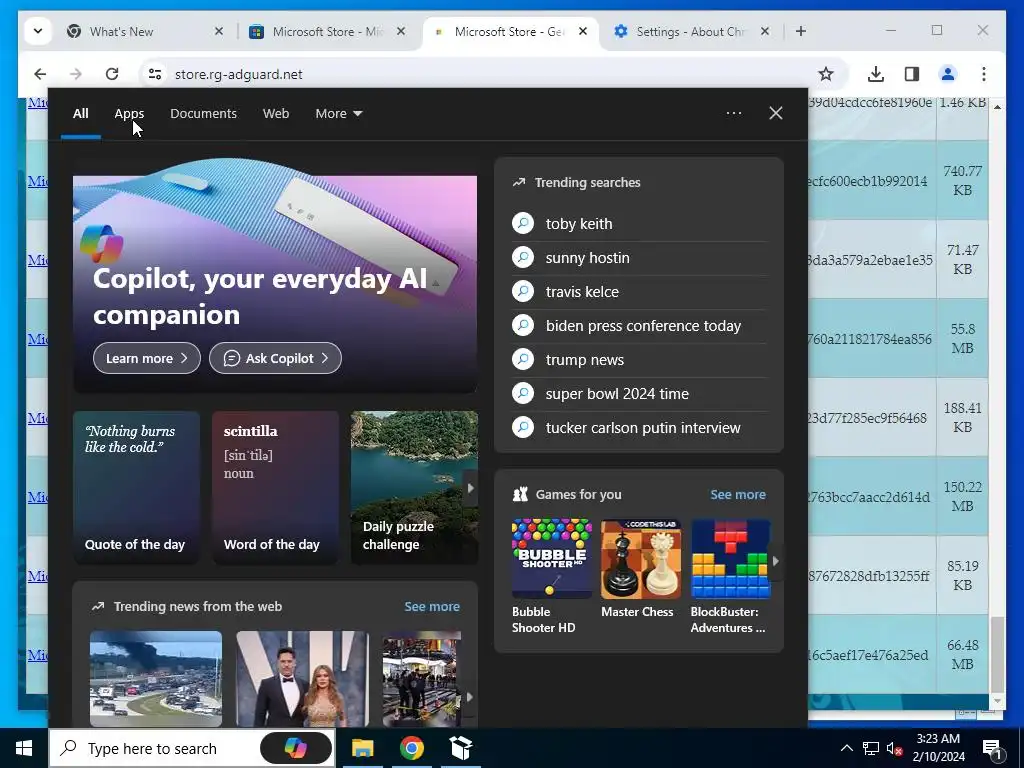Advance the daily cards carousel arrow

point(470,488)
